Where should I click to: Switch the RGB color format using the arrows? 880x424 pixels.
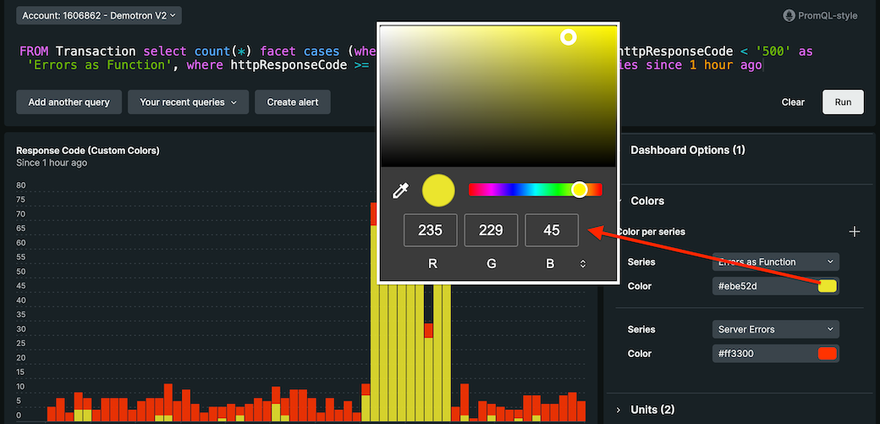(x=583, y=264)
